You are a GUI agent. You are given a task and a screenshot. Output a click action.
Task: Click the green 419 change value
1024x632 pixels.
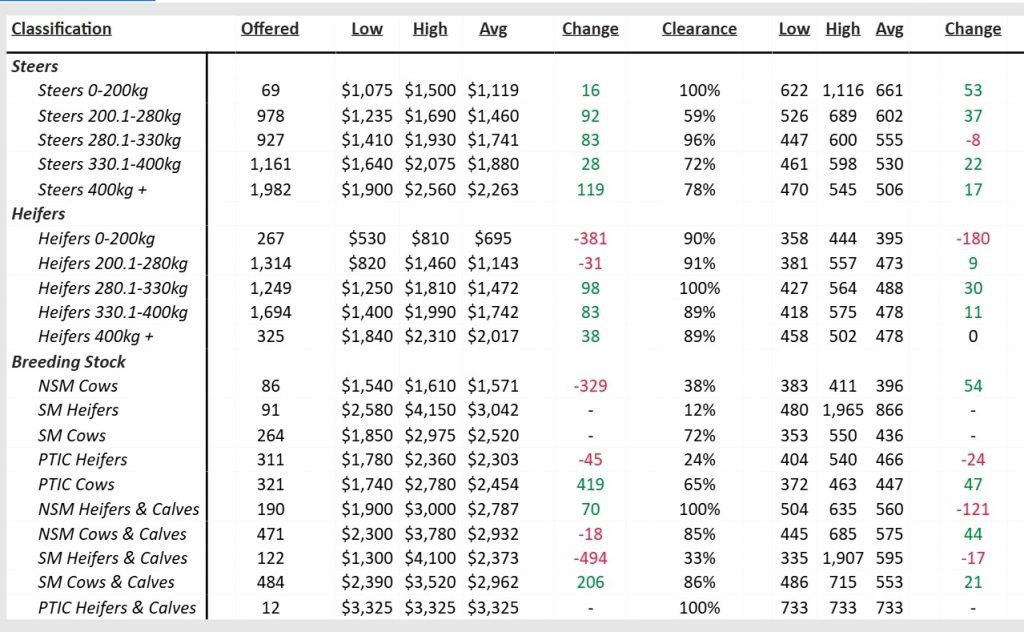point(590,484)
